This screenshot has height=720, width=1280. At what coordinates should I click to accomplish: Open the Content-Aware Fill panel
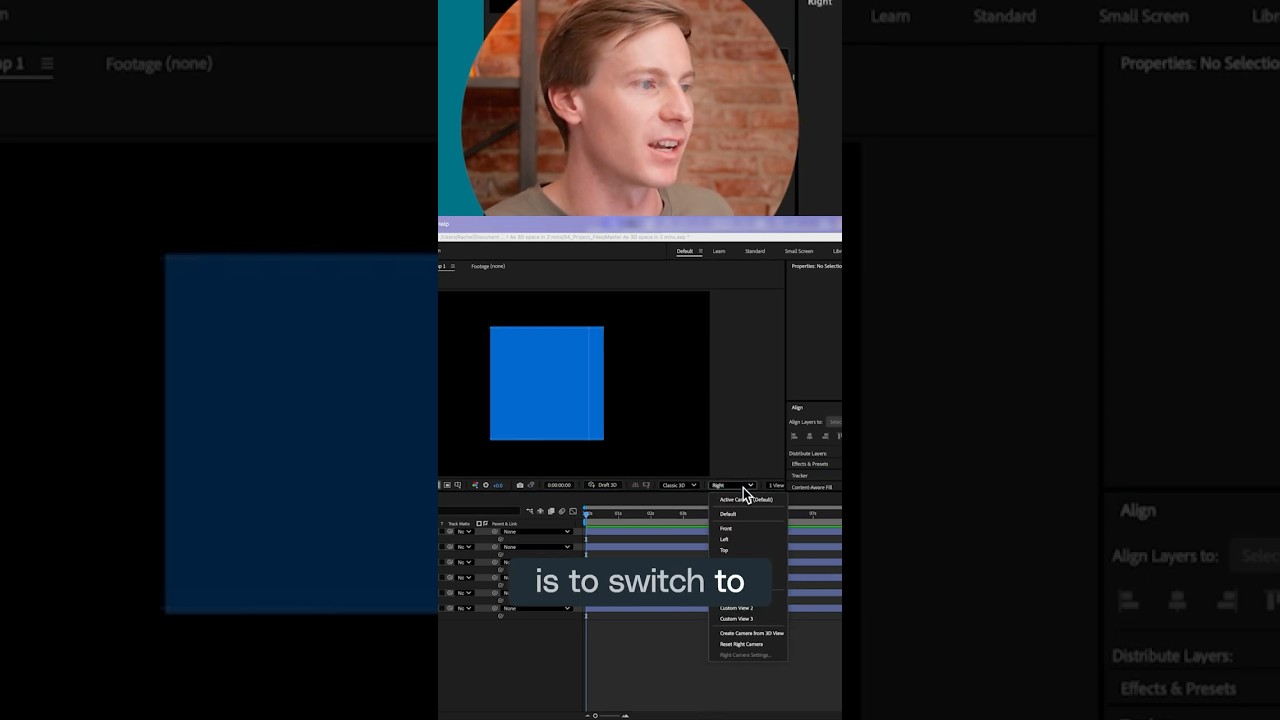click(x=812, y=487)
